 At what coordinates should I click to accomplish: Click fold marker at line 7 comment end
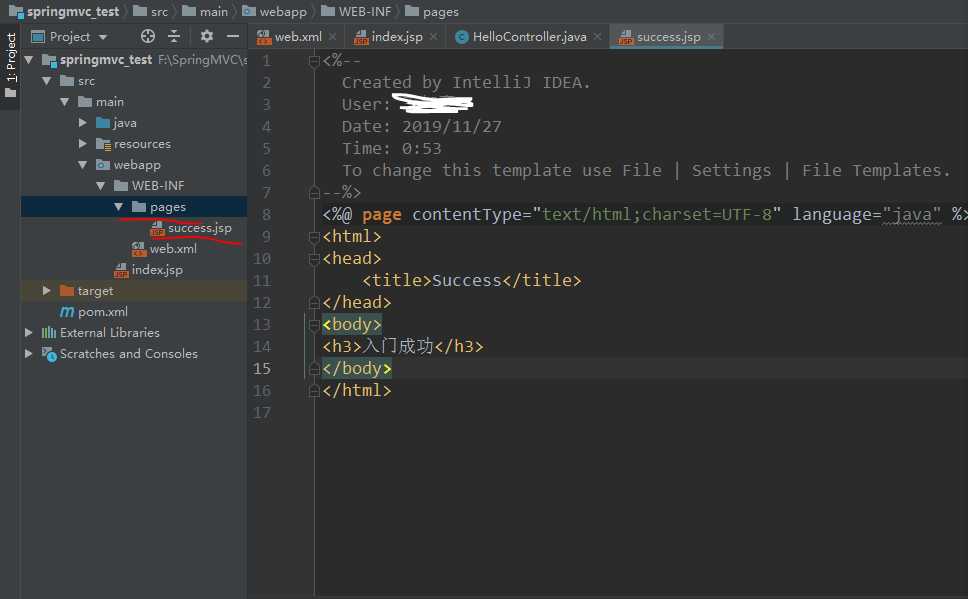pyautogui.click(x=314, y=193)
